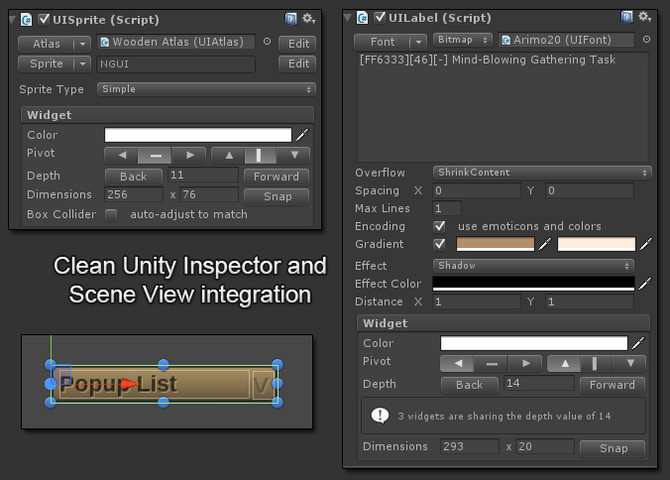The height and width of the screenshot is (480, 670).
Task: Click object picker circle beside Arimo20 font
Action: [646, 39]
